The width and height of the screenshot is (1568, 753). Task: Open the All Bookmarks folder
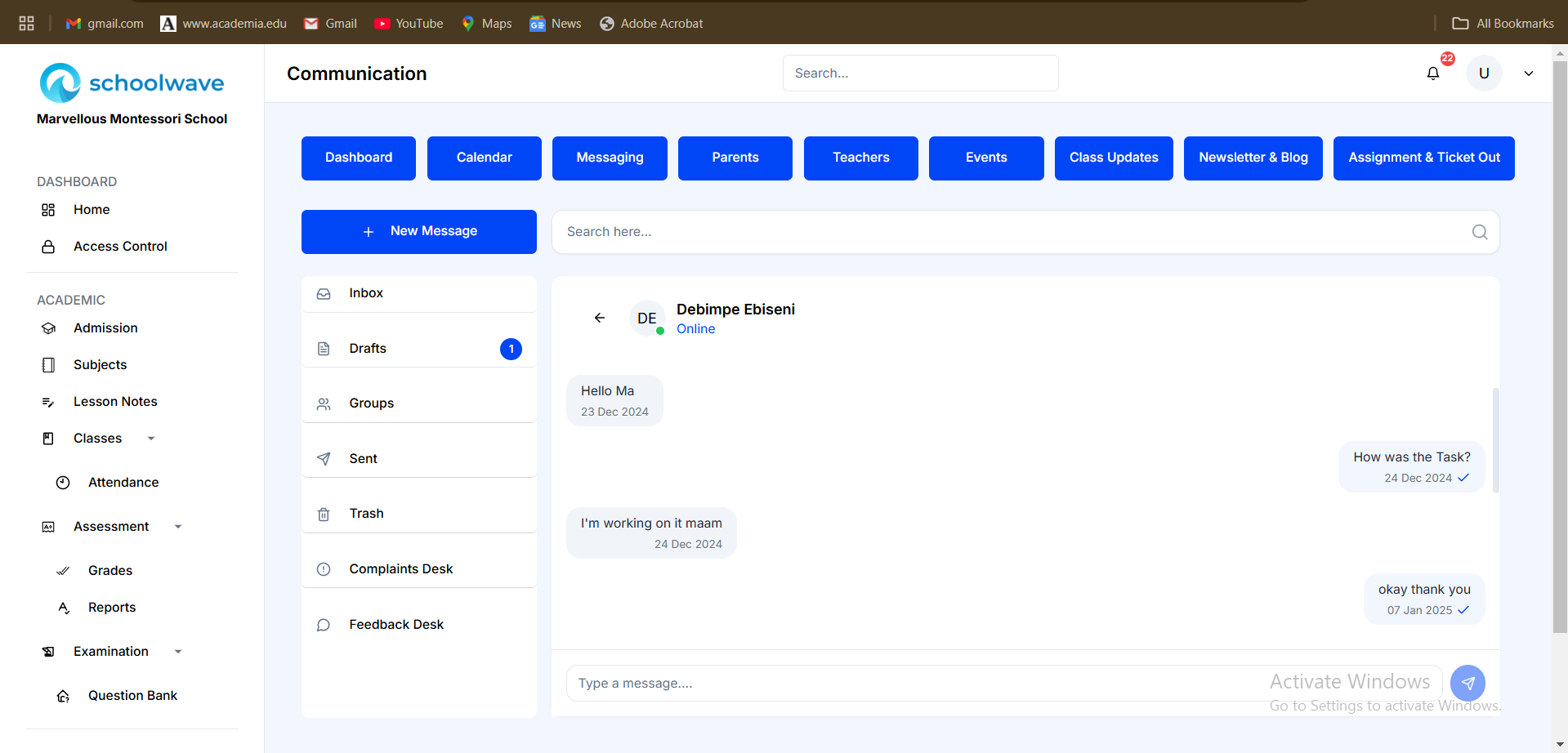[x=1503, y=24]
